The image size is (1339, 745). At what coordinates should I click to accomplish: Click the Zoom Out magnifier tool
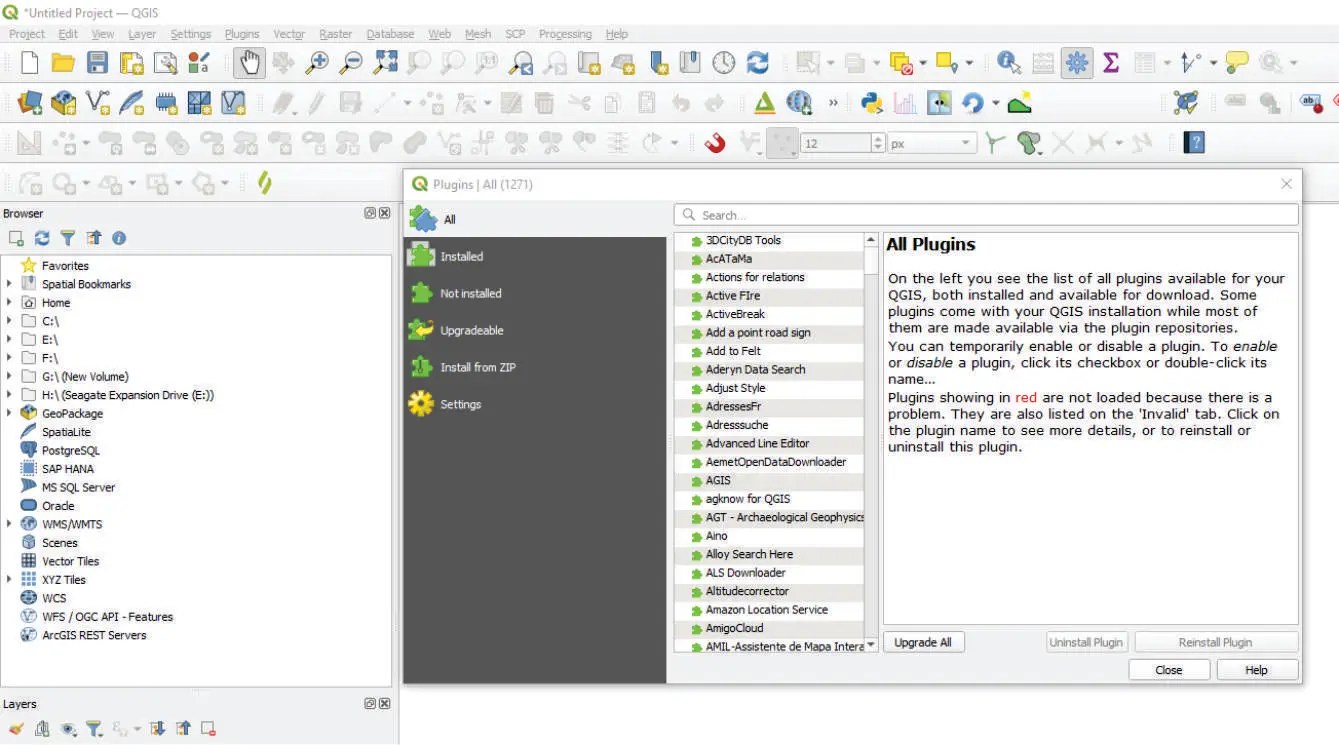pos(351,63)
